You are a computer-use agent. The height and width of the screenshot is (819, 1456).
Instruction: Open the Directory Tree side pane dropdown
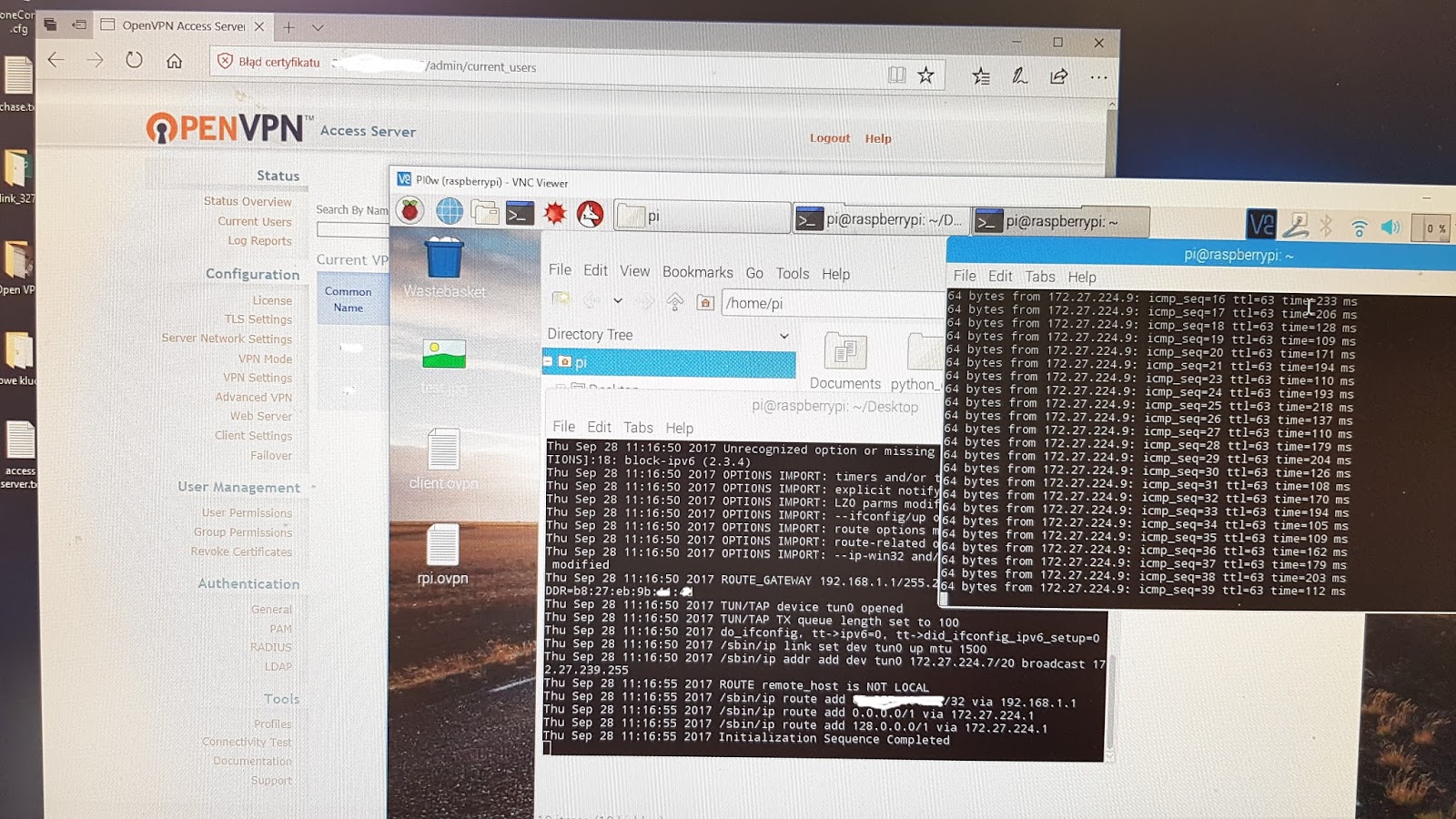click(784, 336)
